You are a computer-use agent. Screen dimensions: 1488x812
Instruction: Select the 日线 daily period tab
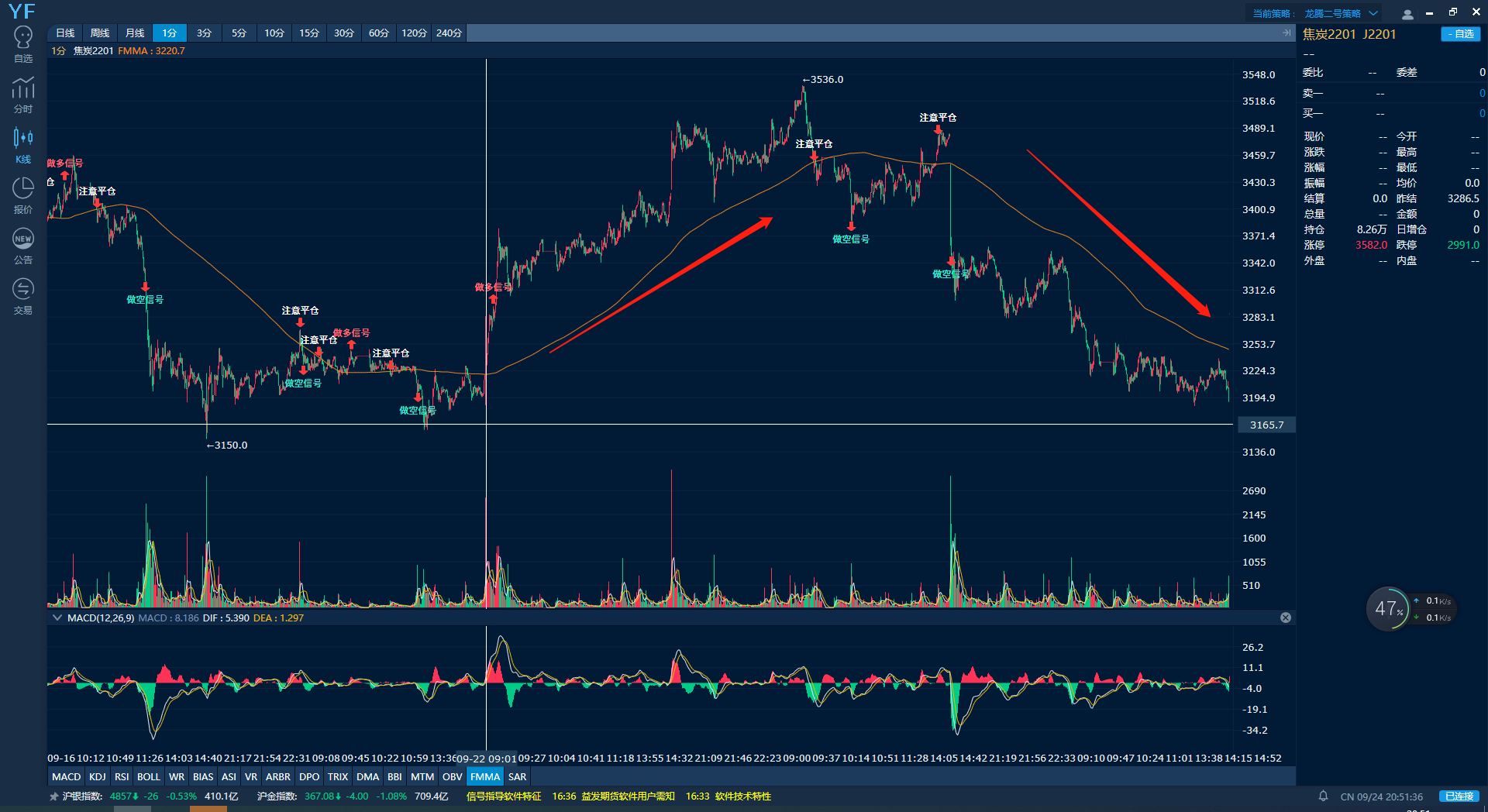tap(65, 33)
